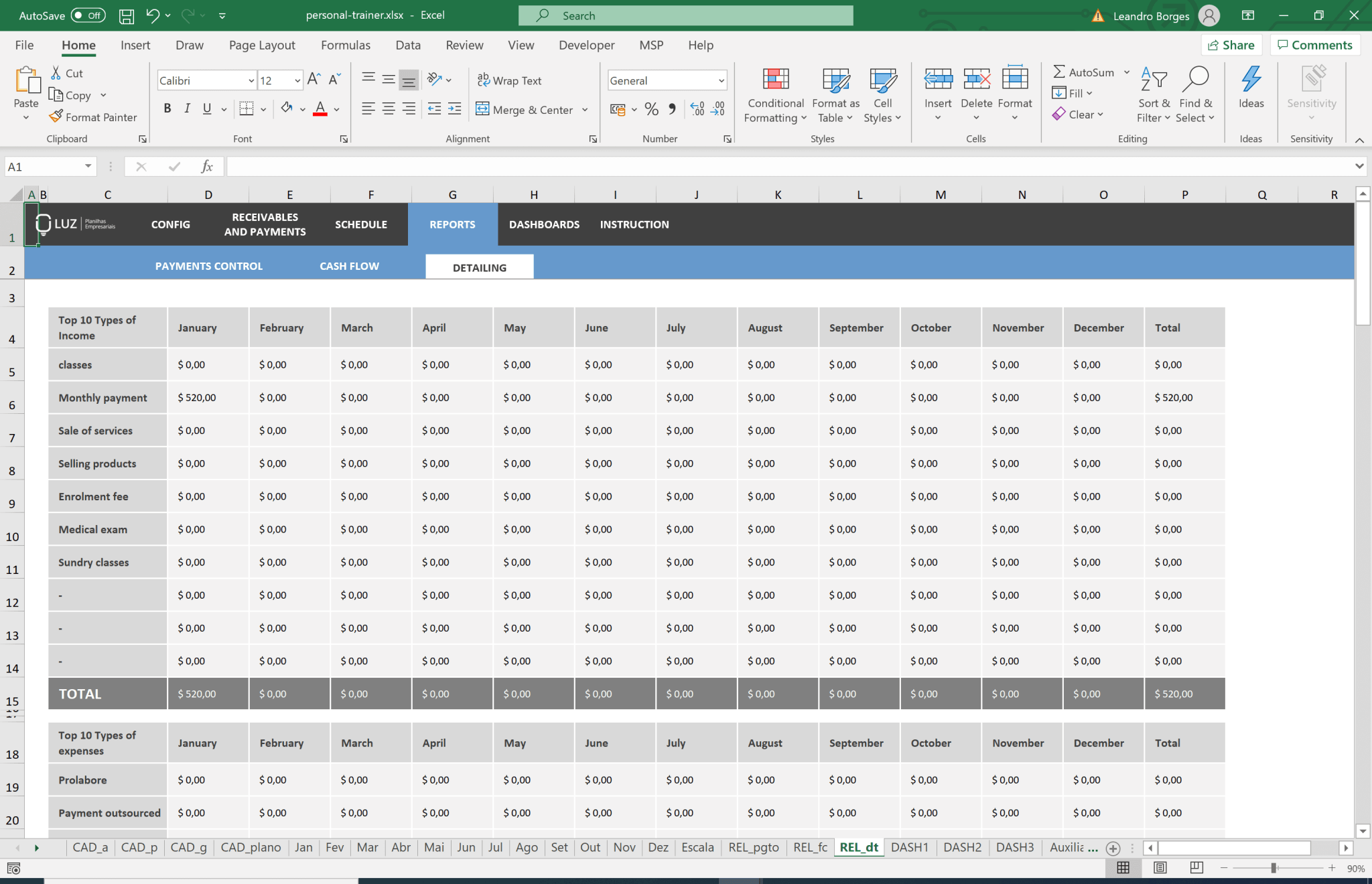Click in the Search box
Viewport: 1372px width, 884px height.
click(x=685, y=15)
